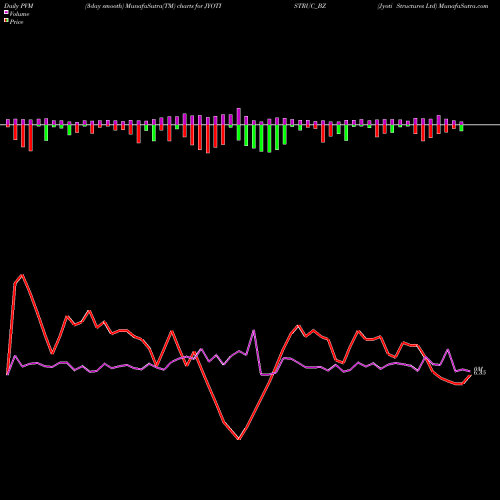The height and width of the screenshot is (500, 500).
Task: Click the purple volume line spike near center
Action: coord(254,330)
